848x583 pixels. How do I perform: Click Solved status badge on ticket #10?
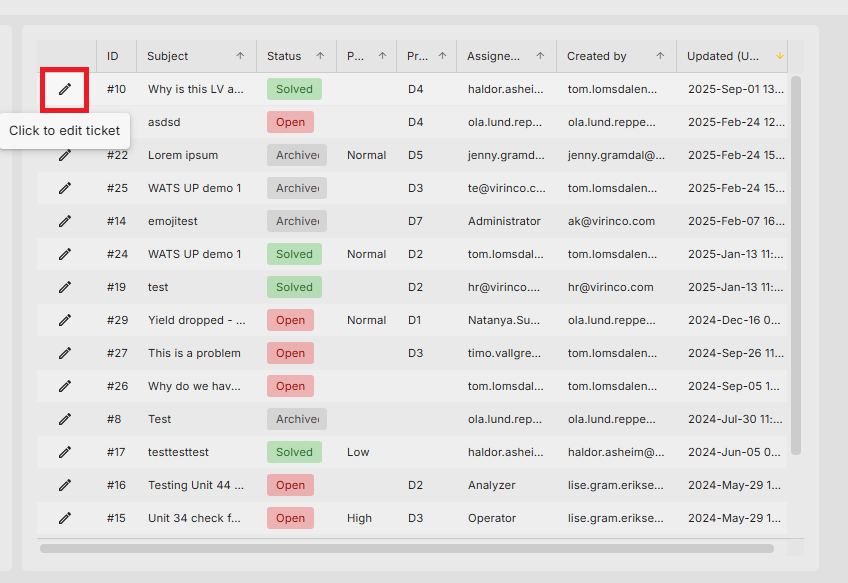[294, 89]
